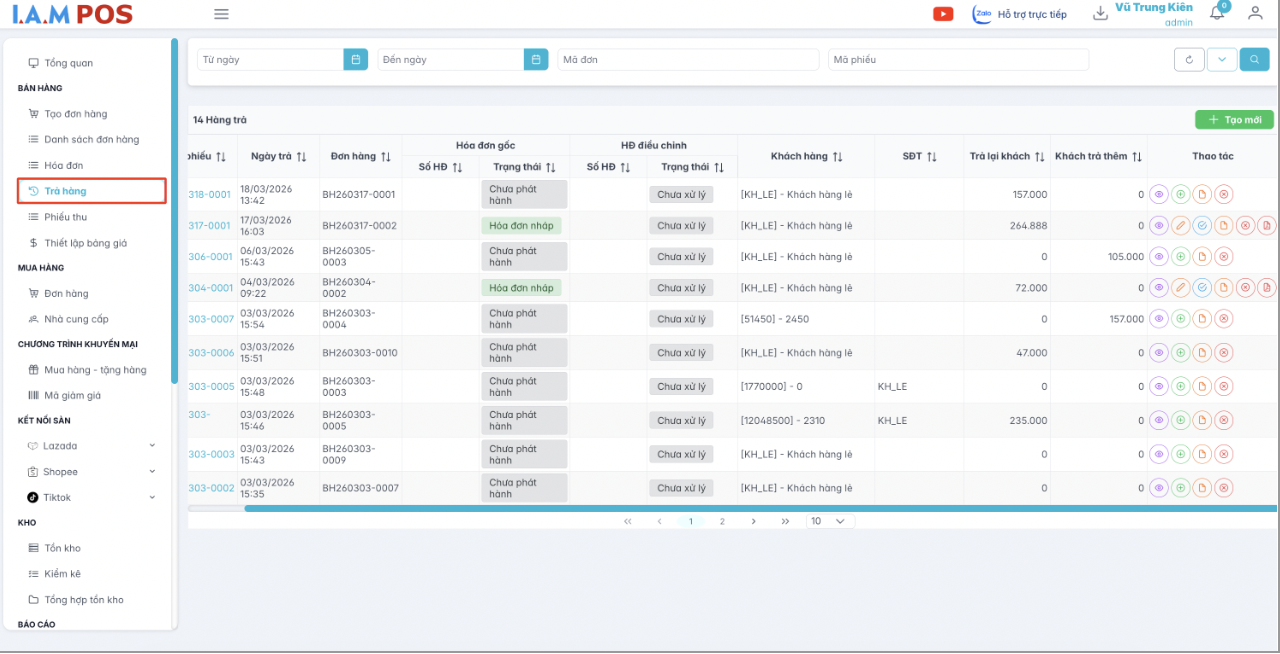This screenshot has width=1280, height=654.
Task: Toggle sort on Ngày trả column
Action: [301, 157]
